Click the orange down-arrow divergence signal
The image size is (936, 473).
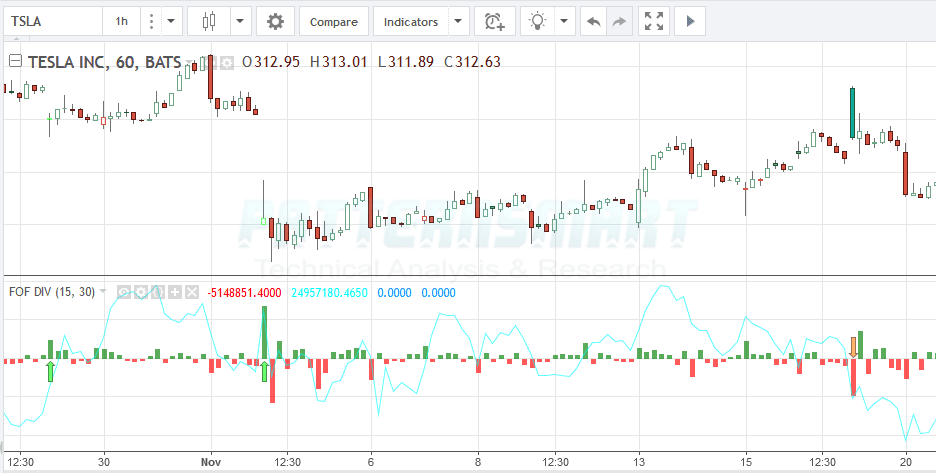854,347
